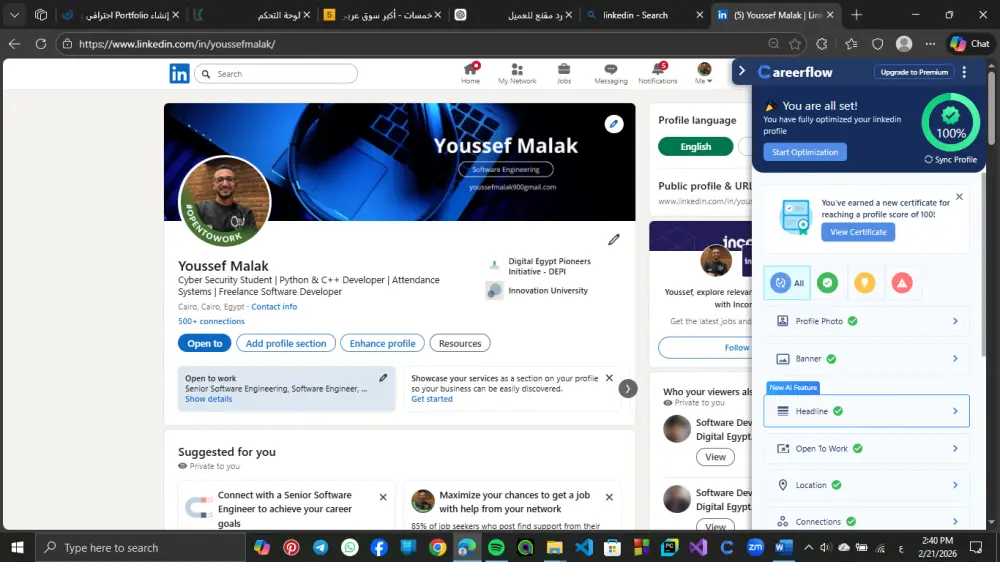
Task: Dismiss the certificate notice
Action: 959,196
